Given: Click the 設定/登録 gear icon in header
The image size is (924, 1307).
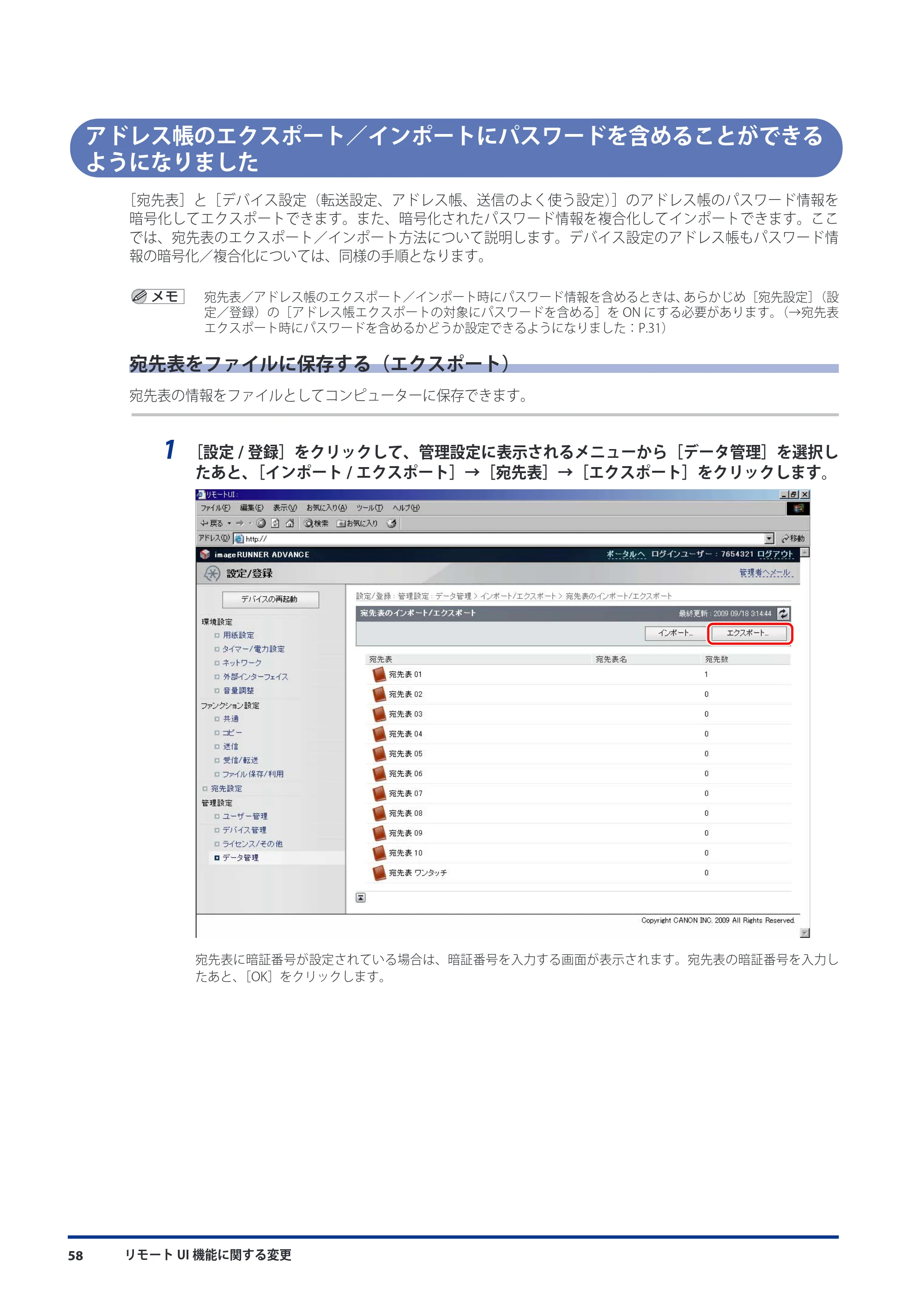Looking at the screenshot, I should click(211, 573).
